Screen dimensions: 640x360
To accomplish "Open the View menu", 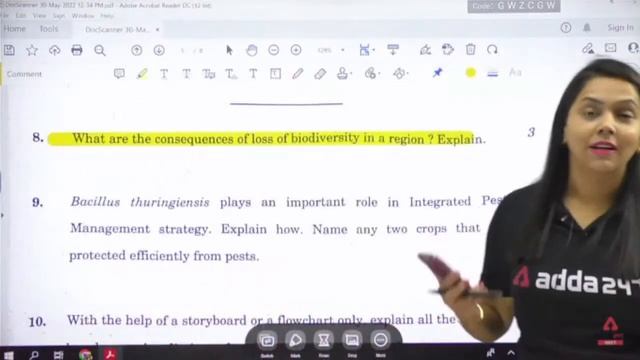I will (40, 16).
